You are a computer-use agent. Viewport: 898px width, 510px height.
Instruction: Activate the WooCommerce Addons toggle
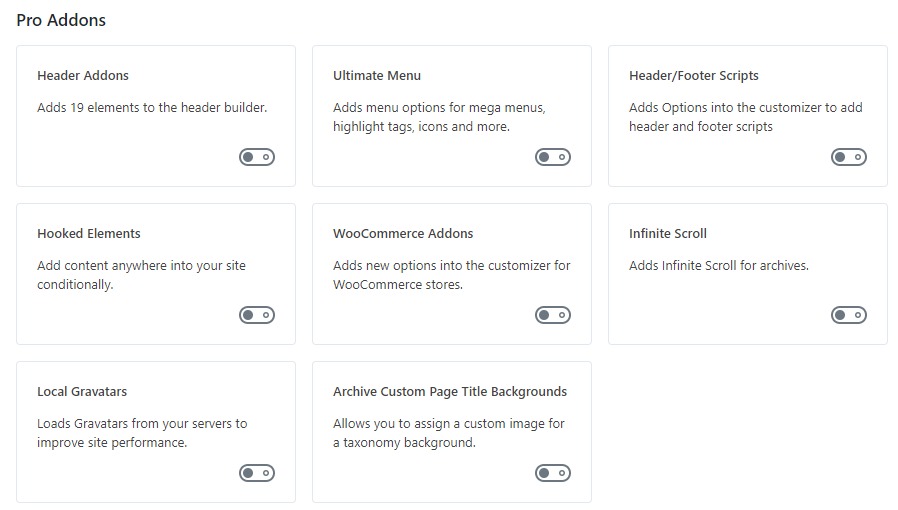click(x=553, y=315)
